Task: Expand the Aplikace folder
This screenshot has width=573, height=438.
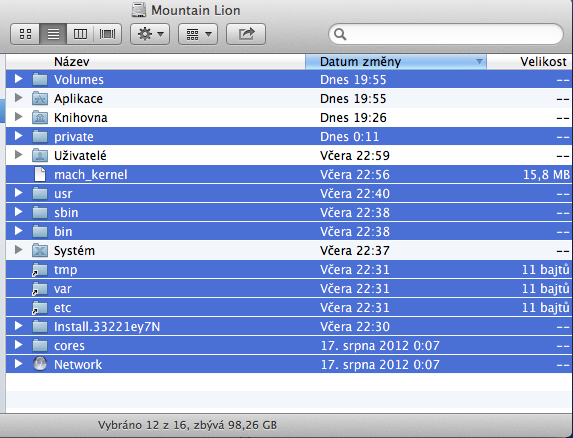Action: pos(18,98)
